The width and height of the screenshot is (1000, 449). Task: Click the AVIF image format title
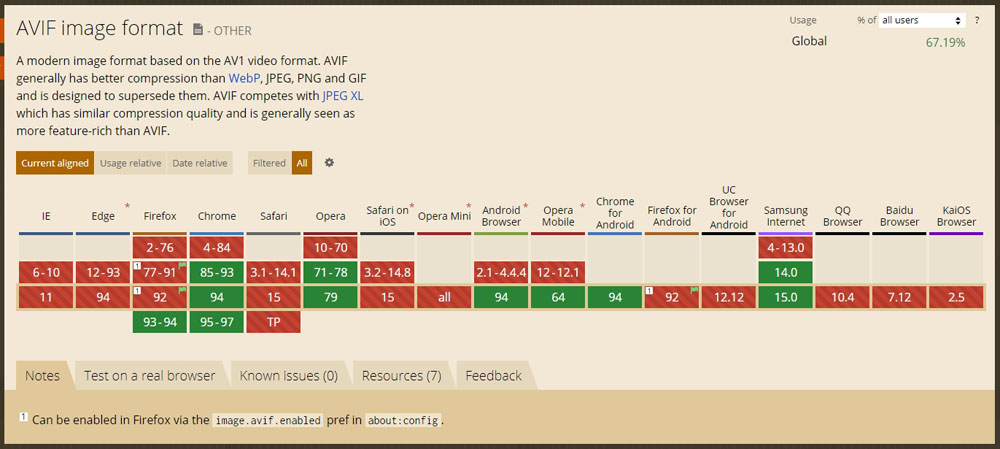[99, 28]
